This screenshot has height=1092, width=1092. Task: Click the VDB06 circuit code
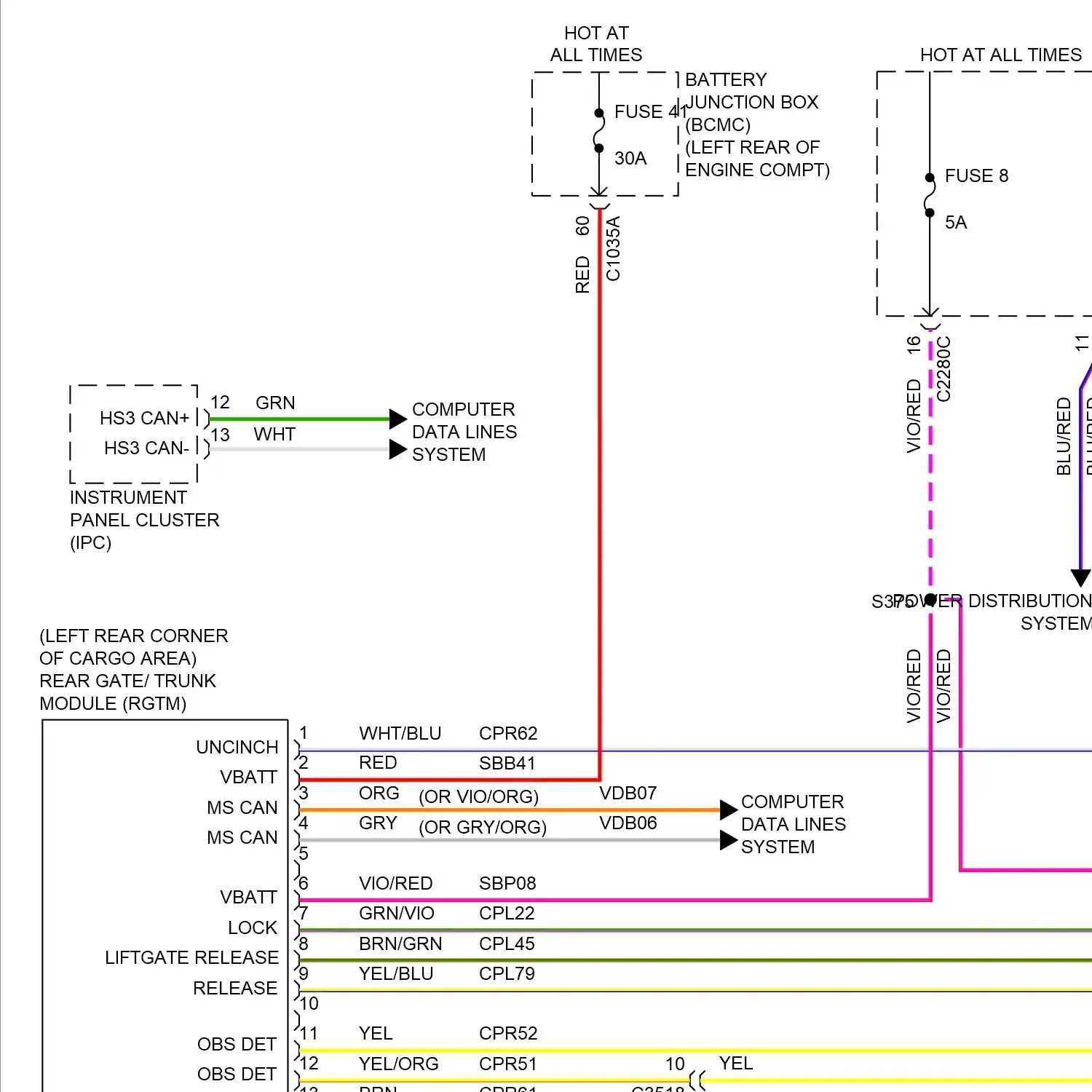click(x=628, y=823)
